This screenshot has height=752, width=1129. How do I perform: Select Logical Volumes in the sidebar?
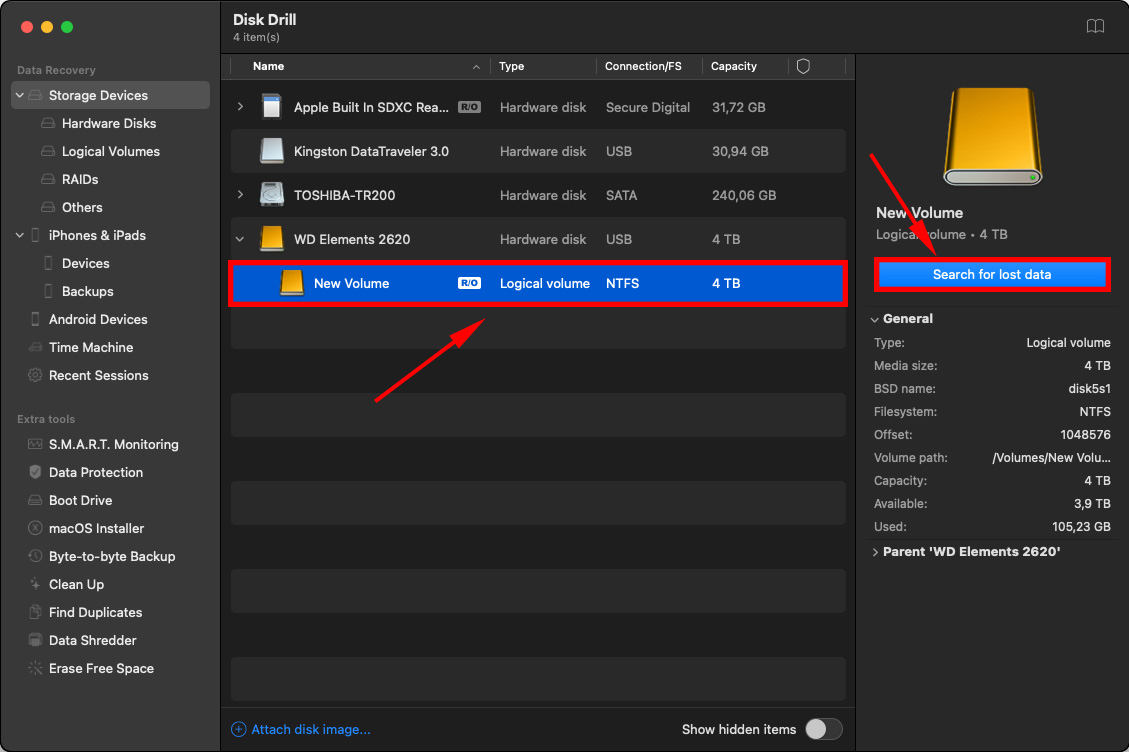coord(111,151)
